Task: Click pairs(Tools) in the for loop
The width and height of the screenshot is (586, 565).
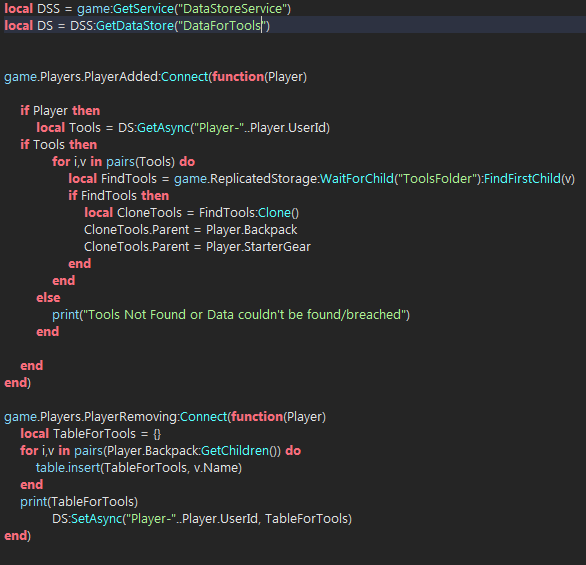Action: click(141, 162)
